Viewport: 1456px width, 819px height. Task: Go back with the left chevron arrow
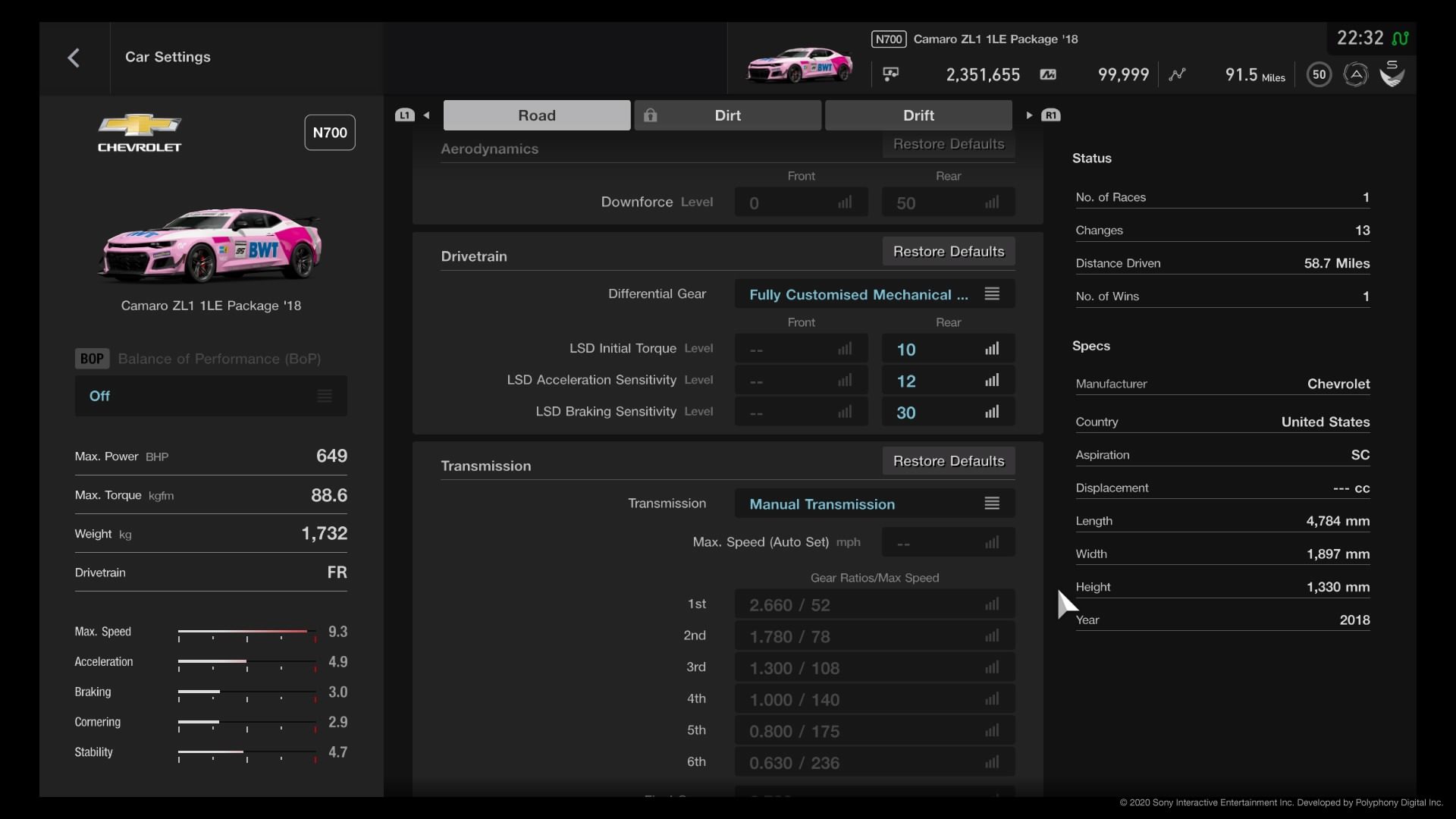click(x=74, y=58)
